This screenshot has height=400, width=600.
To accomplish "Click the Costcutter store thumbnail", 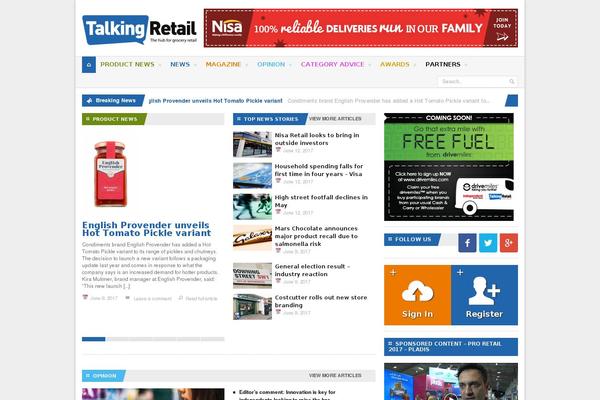I will 253,307.
